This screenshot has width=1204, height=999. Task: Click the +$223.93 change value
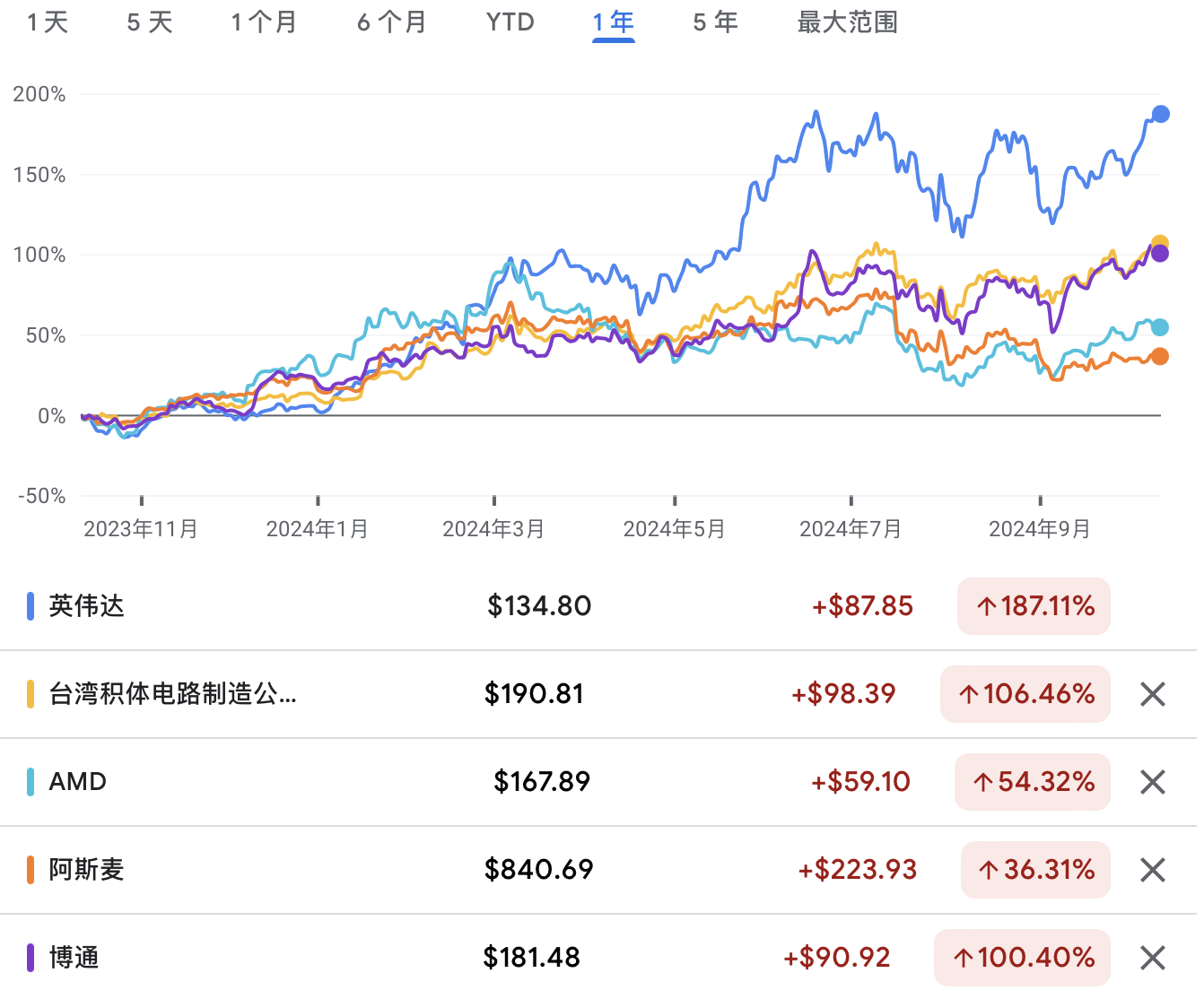[x=858, y=870]
